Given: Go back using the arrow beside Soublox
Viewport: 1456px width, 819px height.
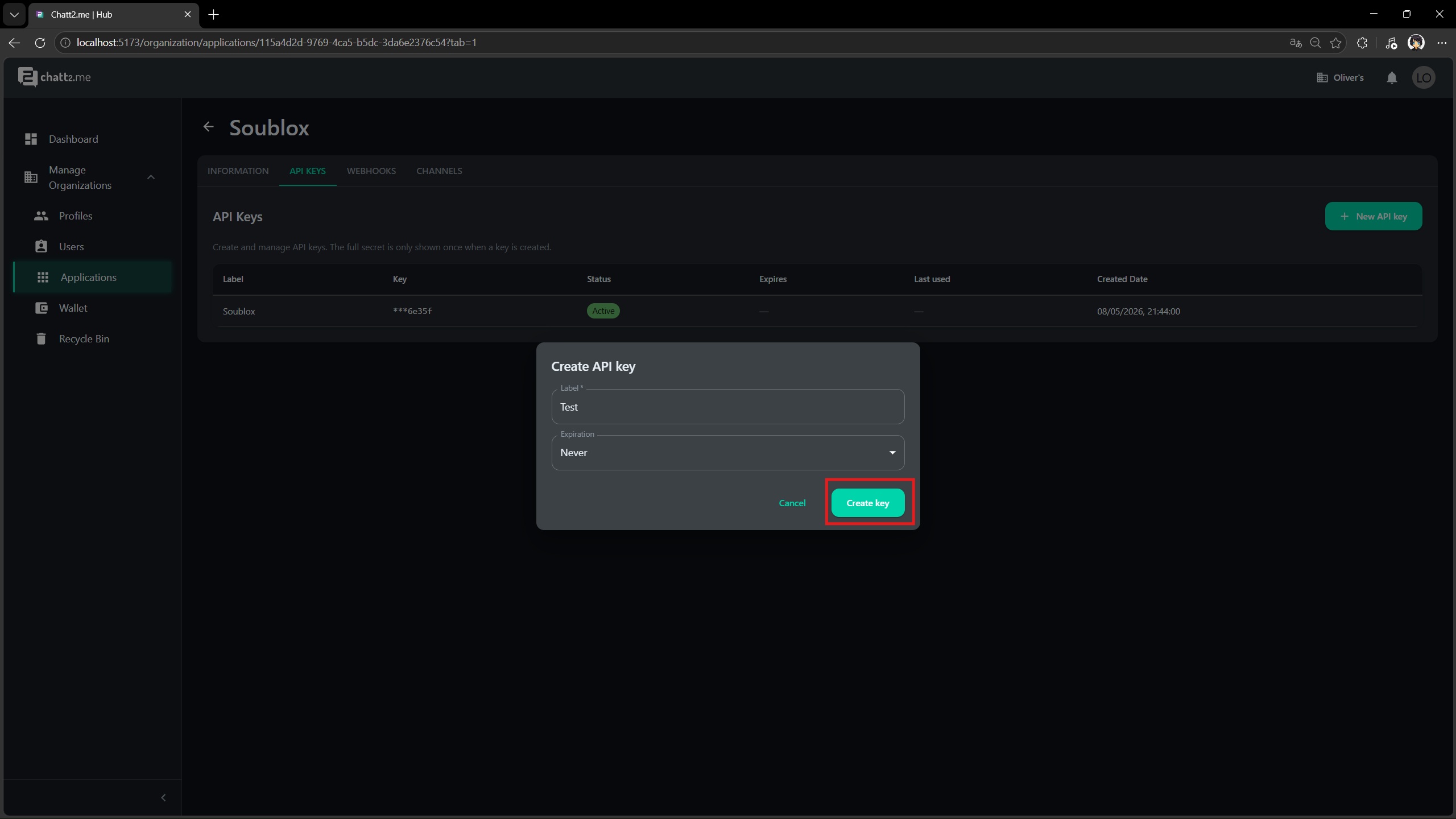Looking at the screenshot, I should (209, 127).
